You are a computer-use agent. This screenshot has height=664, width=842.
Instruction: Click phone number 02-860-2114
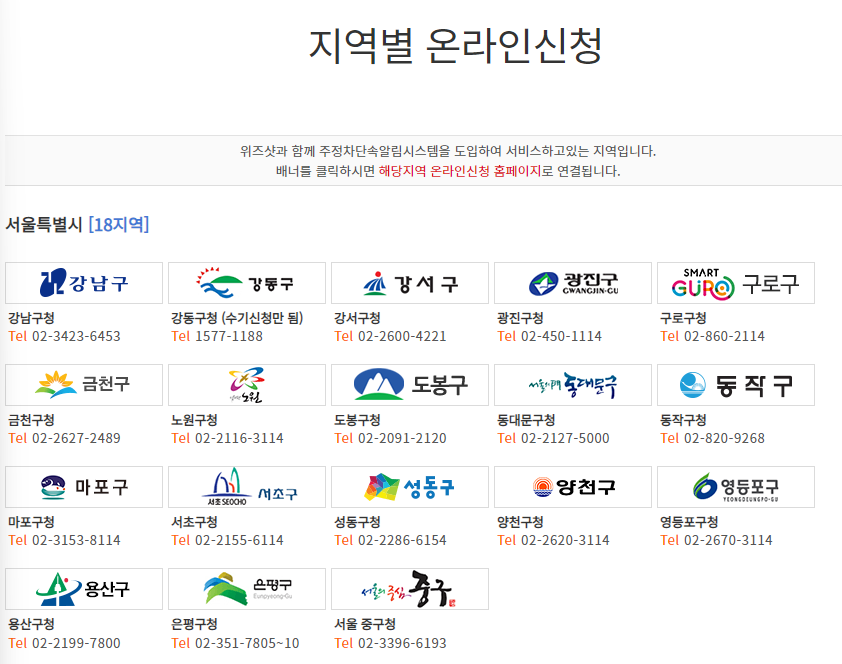(724, 337)
